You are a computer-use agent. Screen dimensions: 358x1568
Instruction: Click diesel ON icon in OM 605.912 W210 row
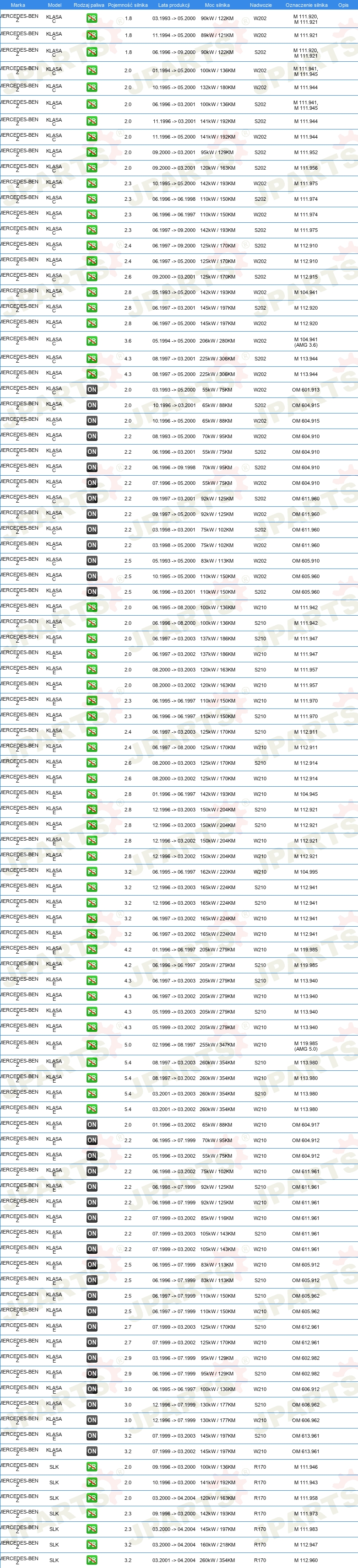(92, 1264)
